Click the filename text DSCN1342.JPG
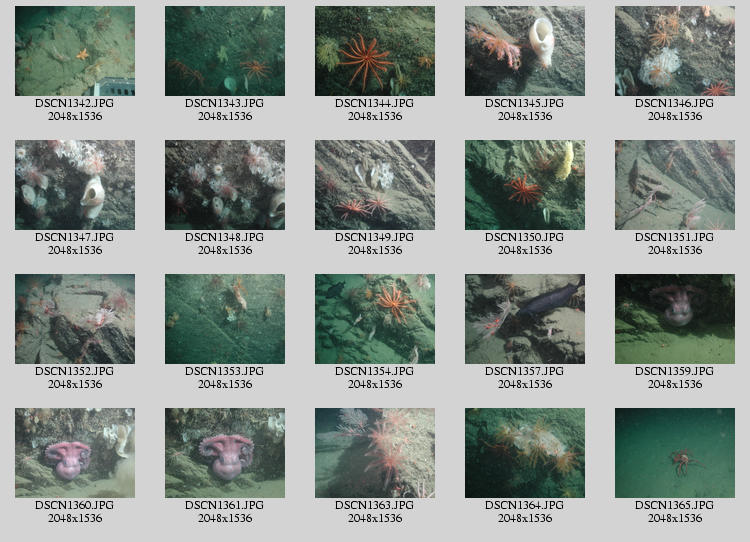Image resolution: width=750 pixels, height=542 pixels. point(75,103)
